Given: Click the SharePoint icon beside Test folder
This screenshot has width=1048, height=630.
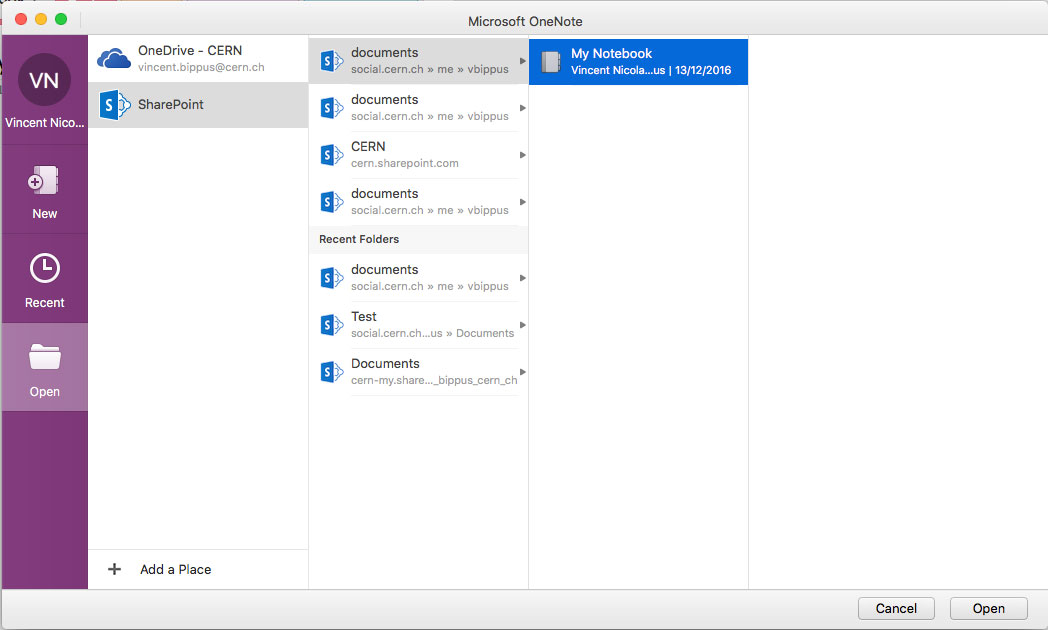Looking at the screenshot, I should tap(332, 325).
